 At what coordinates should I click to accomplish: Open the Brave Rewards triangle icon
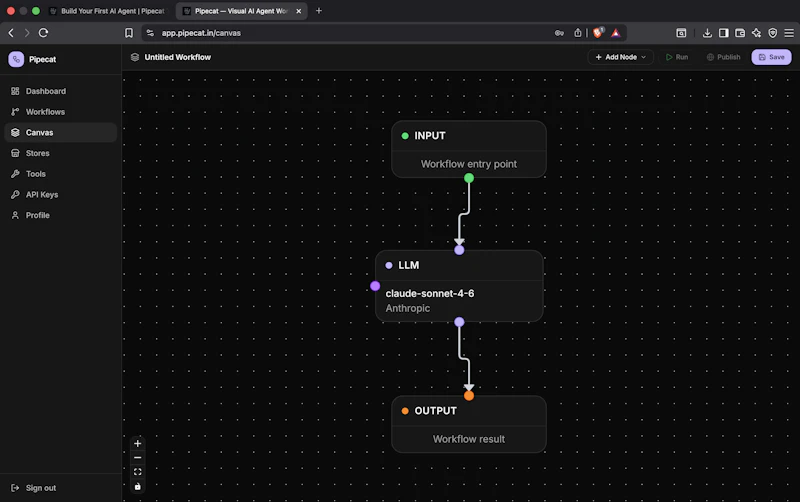(616, 33)
